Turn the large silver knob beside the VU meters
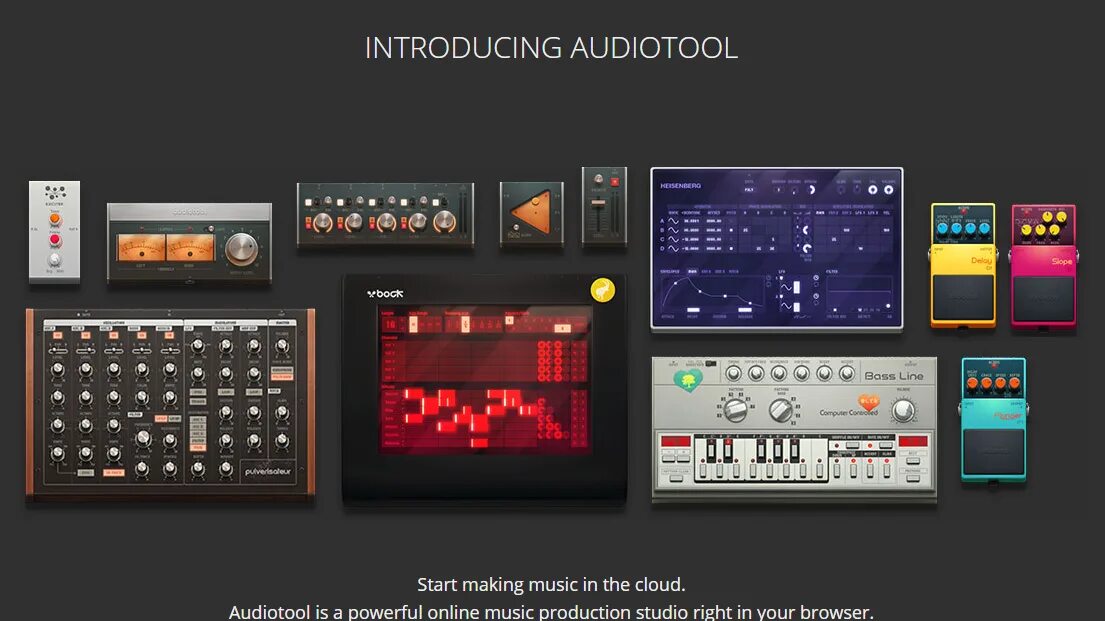Screen dimensions: 1105x621 coord(242,248)
